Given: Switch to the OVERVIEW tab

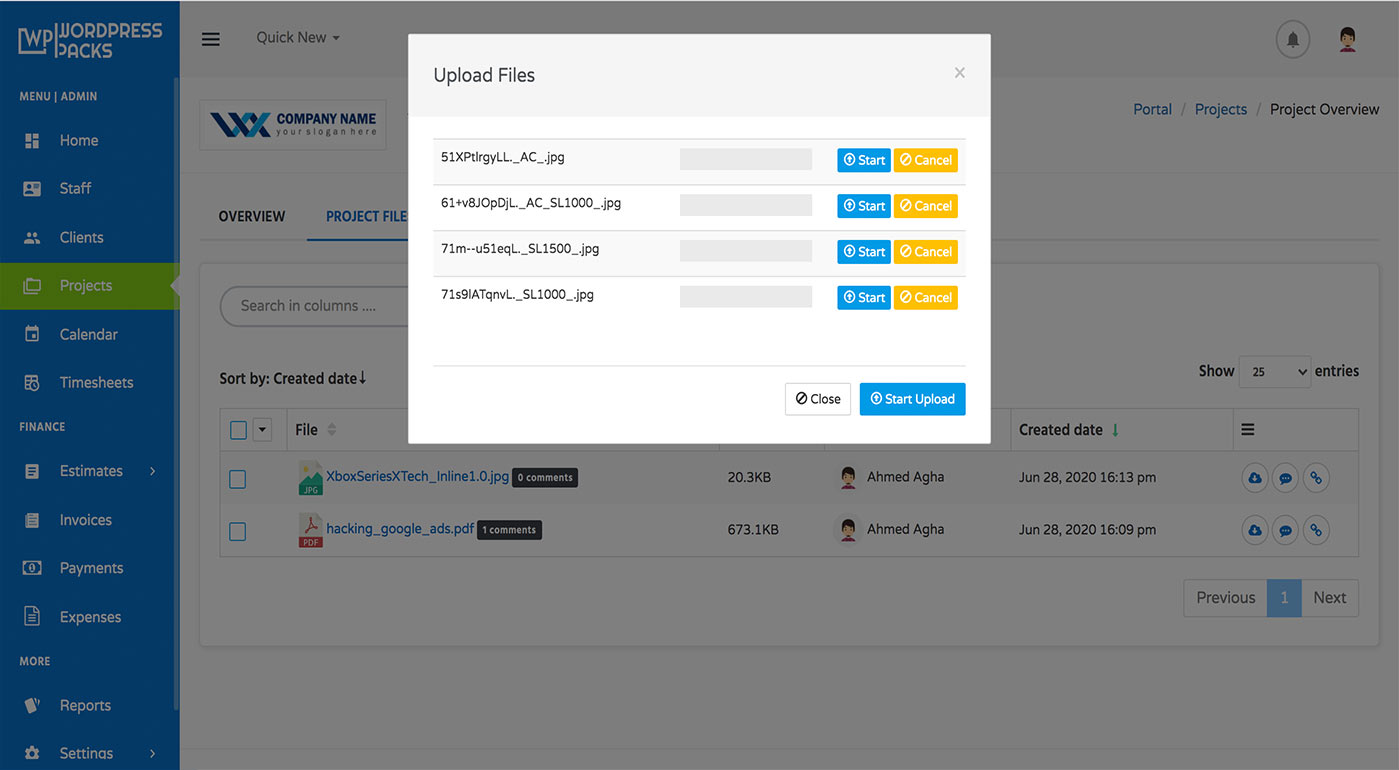Looking at the screenshot, I should [x=251, y=216].
